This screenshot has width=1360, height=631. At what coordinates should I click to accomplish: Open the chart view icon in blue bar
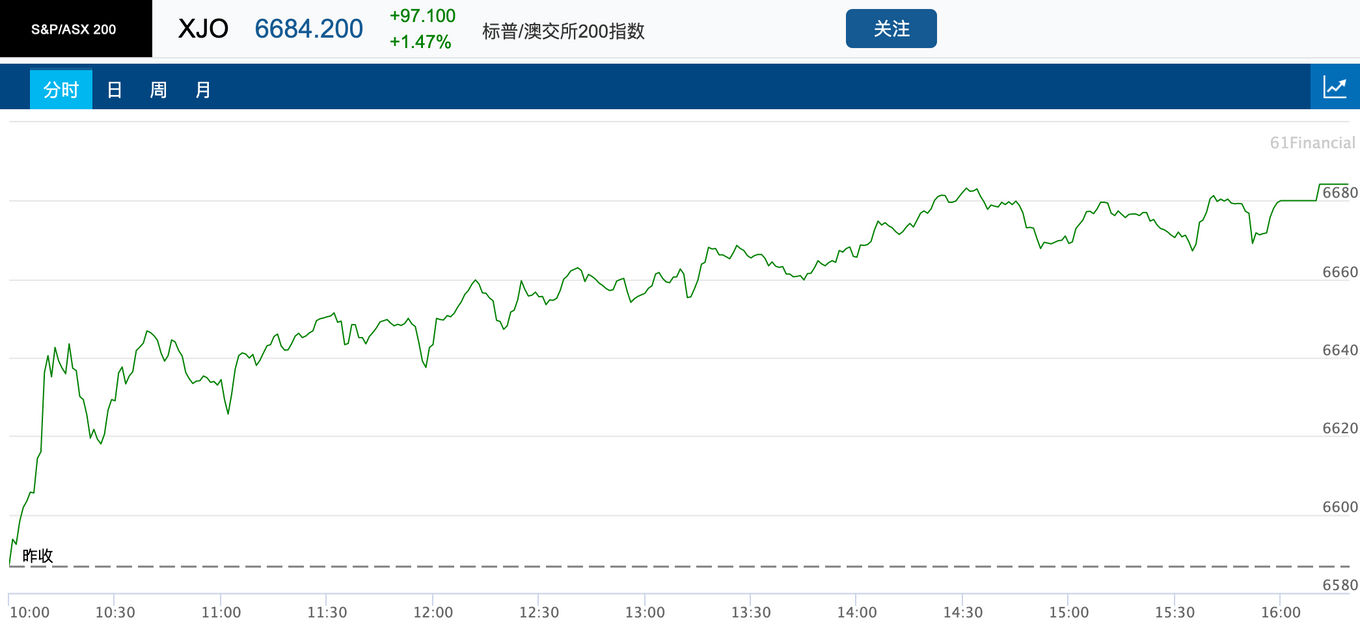point(1335,87)
